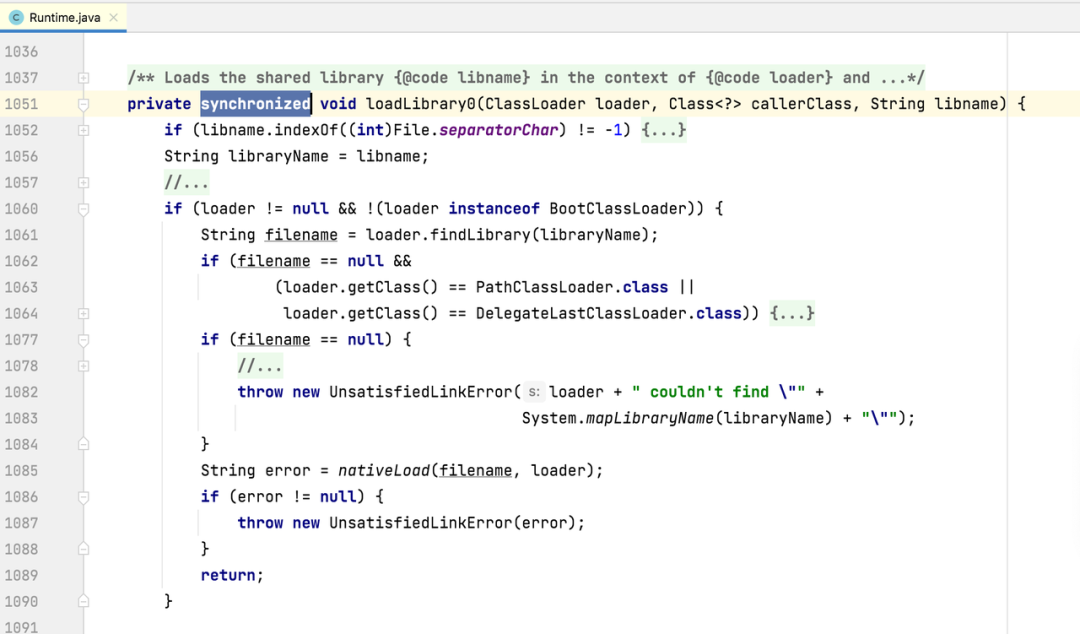Click the folded //... placeholder on line 1057

click(186, 183)
